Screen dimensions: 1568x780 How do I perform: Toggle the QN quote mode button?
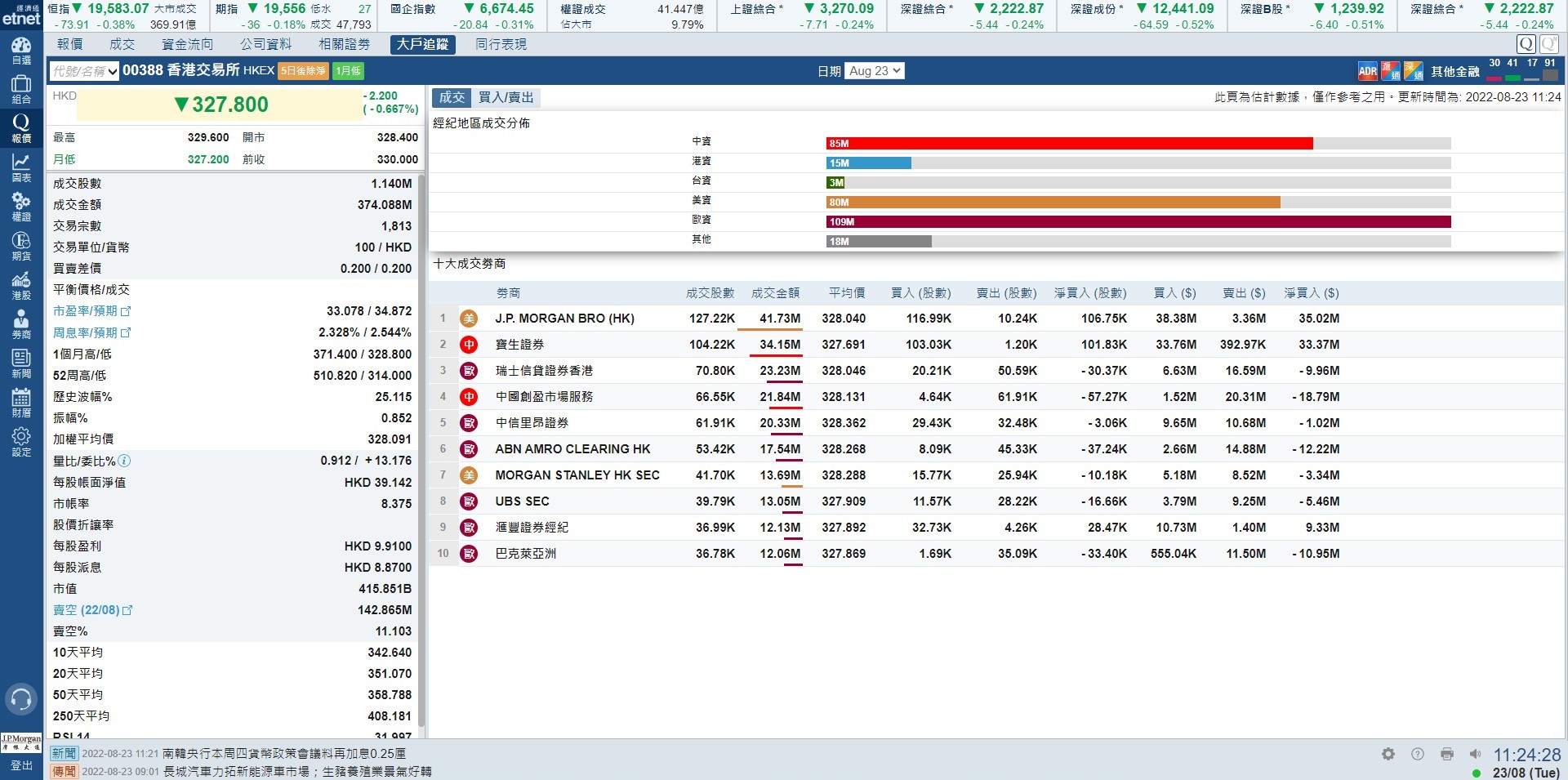1548,44
